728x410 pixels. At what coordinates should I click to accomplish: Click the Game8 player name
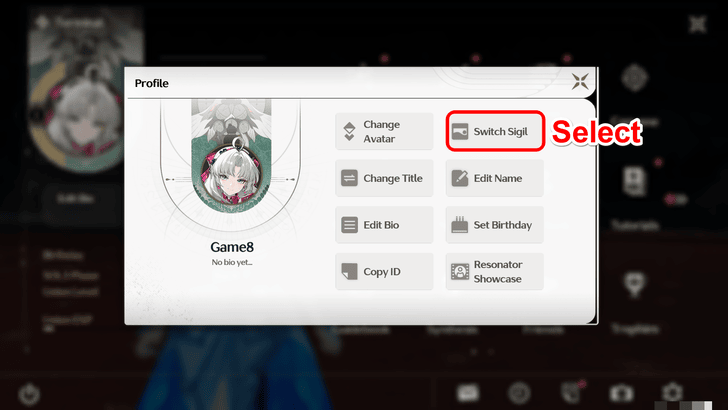click(x=232, y=247)
